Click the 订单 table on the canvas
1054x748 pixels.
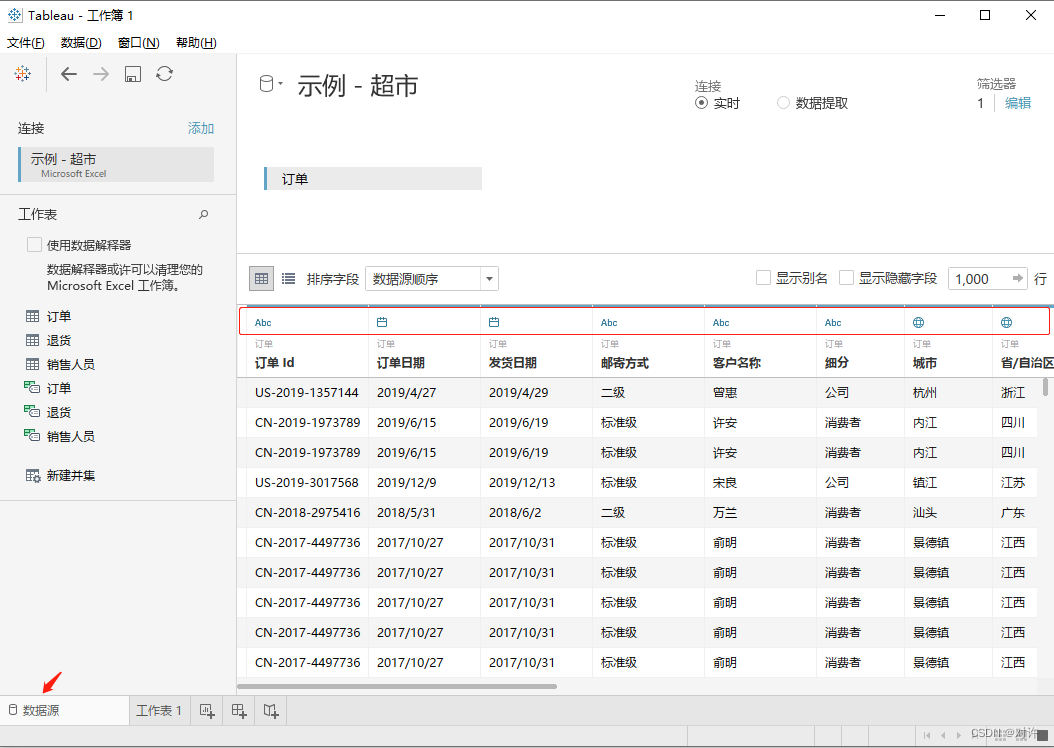pos(373,179)
